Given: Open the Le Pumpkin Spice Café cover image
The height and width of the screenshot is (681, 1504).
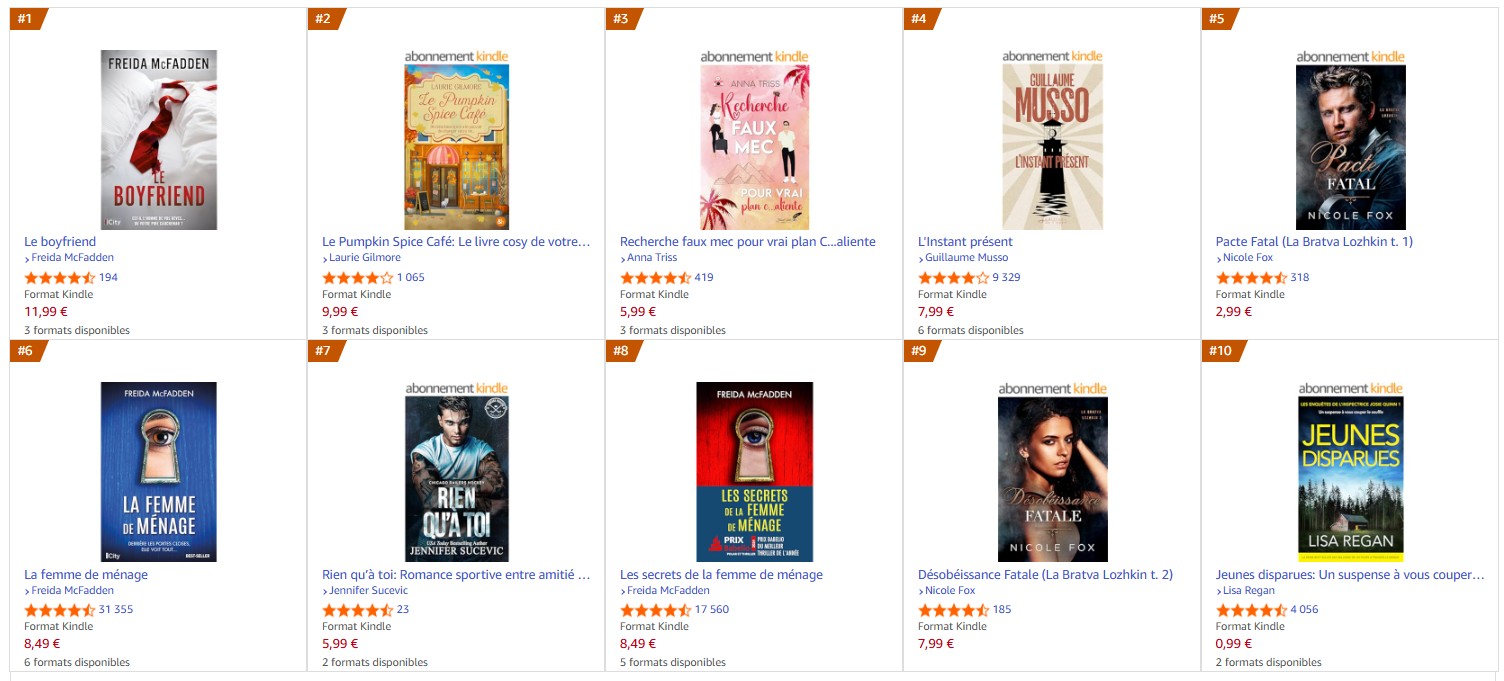Looking at the screenshot, I should point(456,147).
